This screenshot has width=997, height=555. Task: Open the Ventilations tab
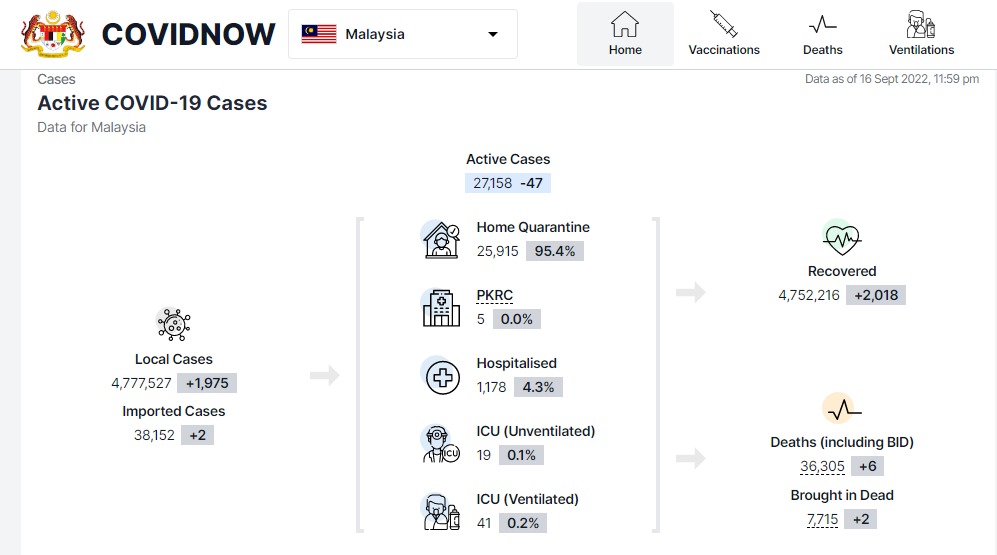pos(921,34)
